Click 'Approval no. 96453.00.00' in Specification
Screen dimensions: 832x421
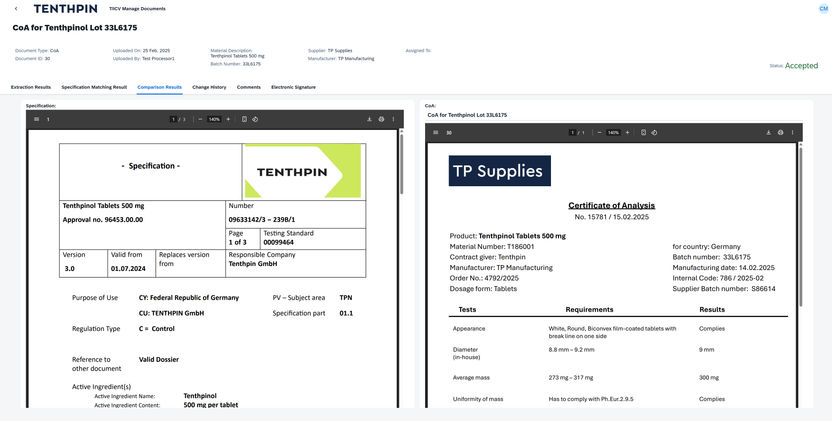[103, 220]
